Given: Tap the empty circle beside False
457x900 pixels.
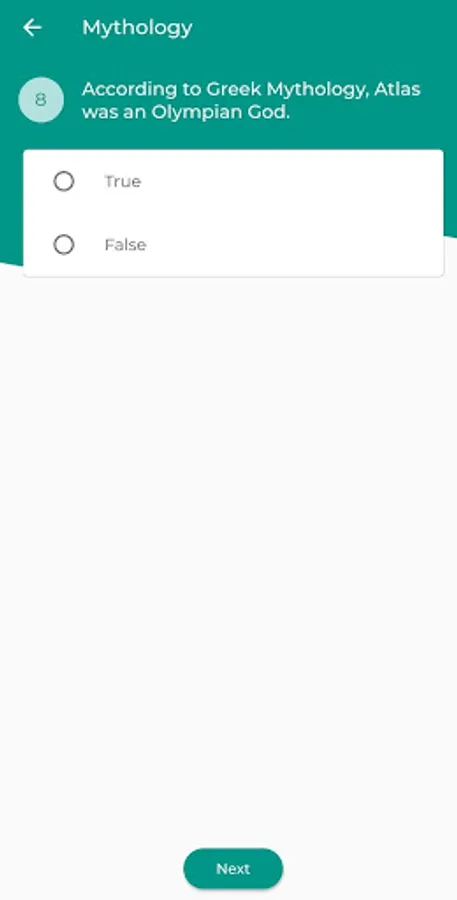Looking at the screenshot, I should click(64, 245).
